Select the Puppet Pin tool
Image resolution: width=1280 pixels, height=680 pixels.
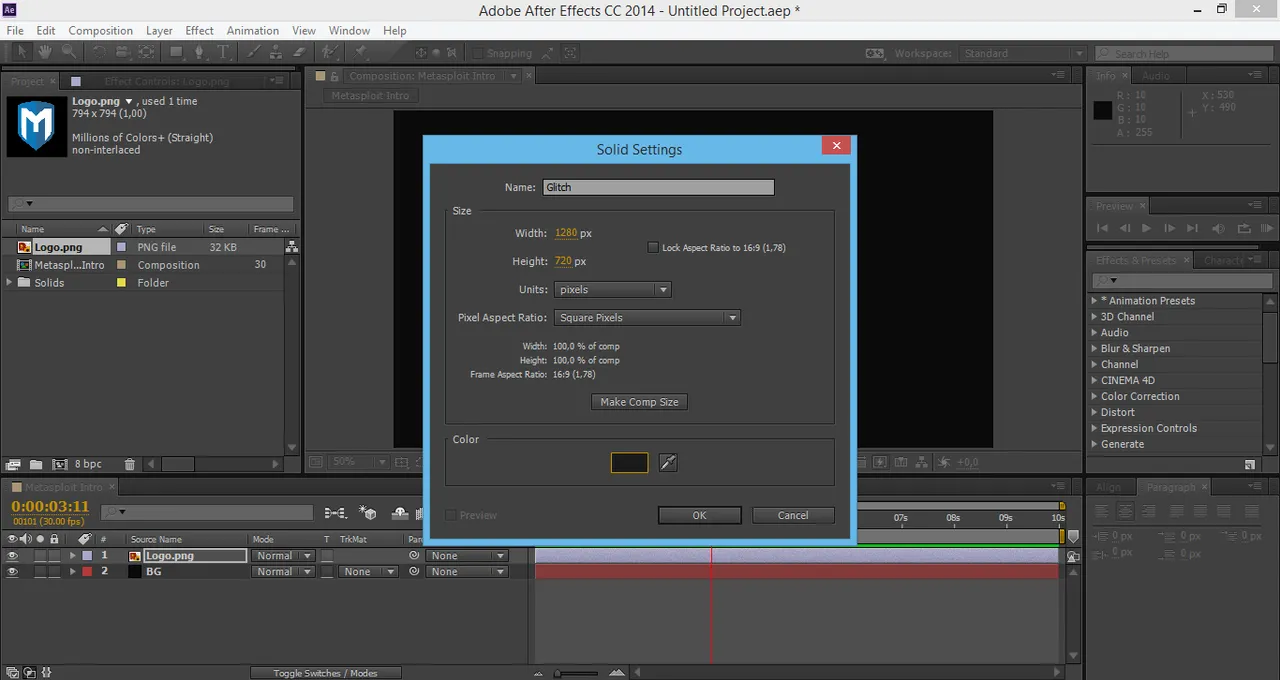pos(360,52)
